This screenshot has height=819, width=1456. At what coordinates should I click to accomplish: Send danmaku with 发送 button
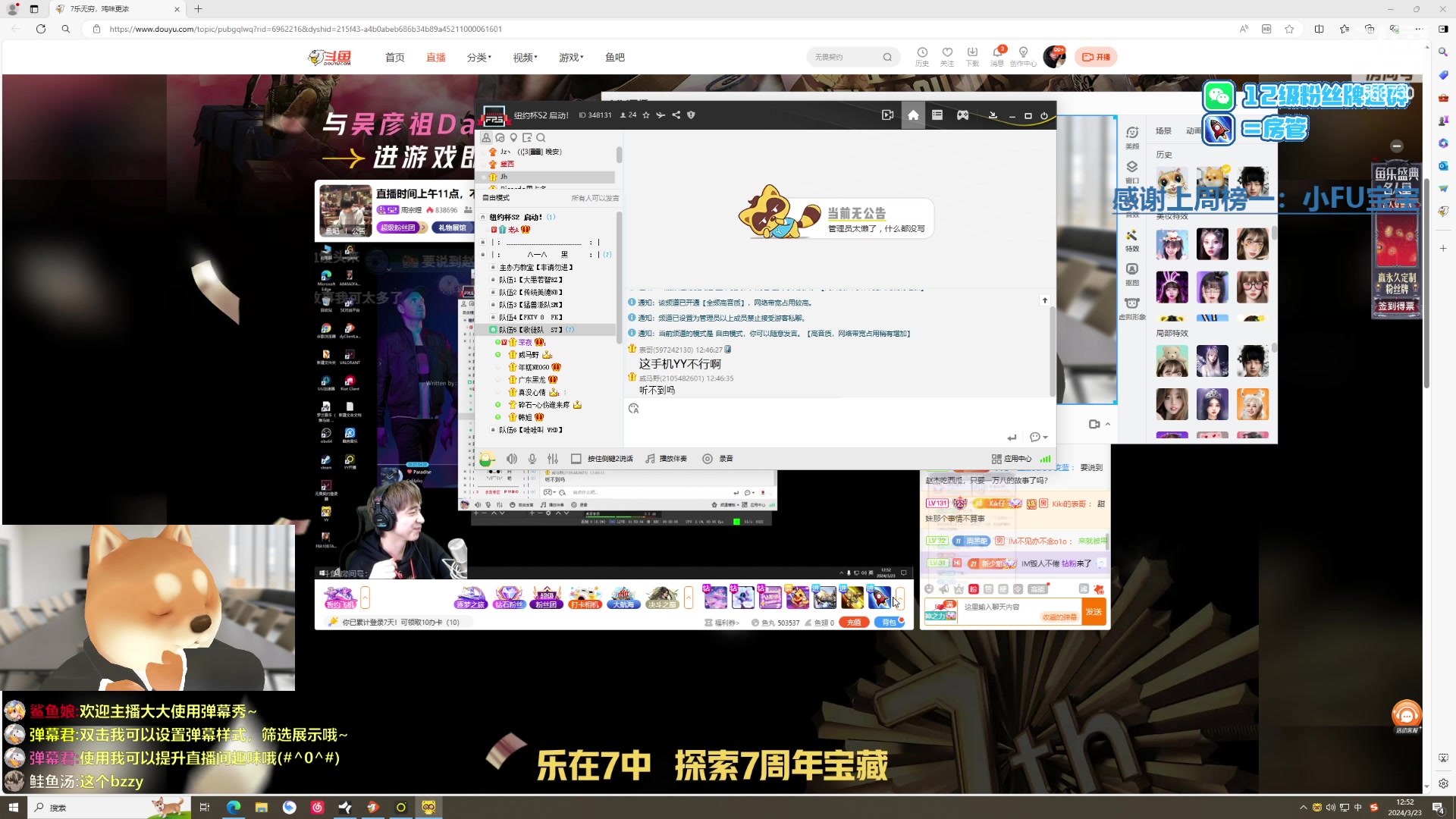[1094, 612]
